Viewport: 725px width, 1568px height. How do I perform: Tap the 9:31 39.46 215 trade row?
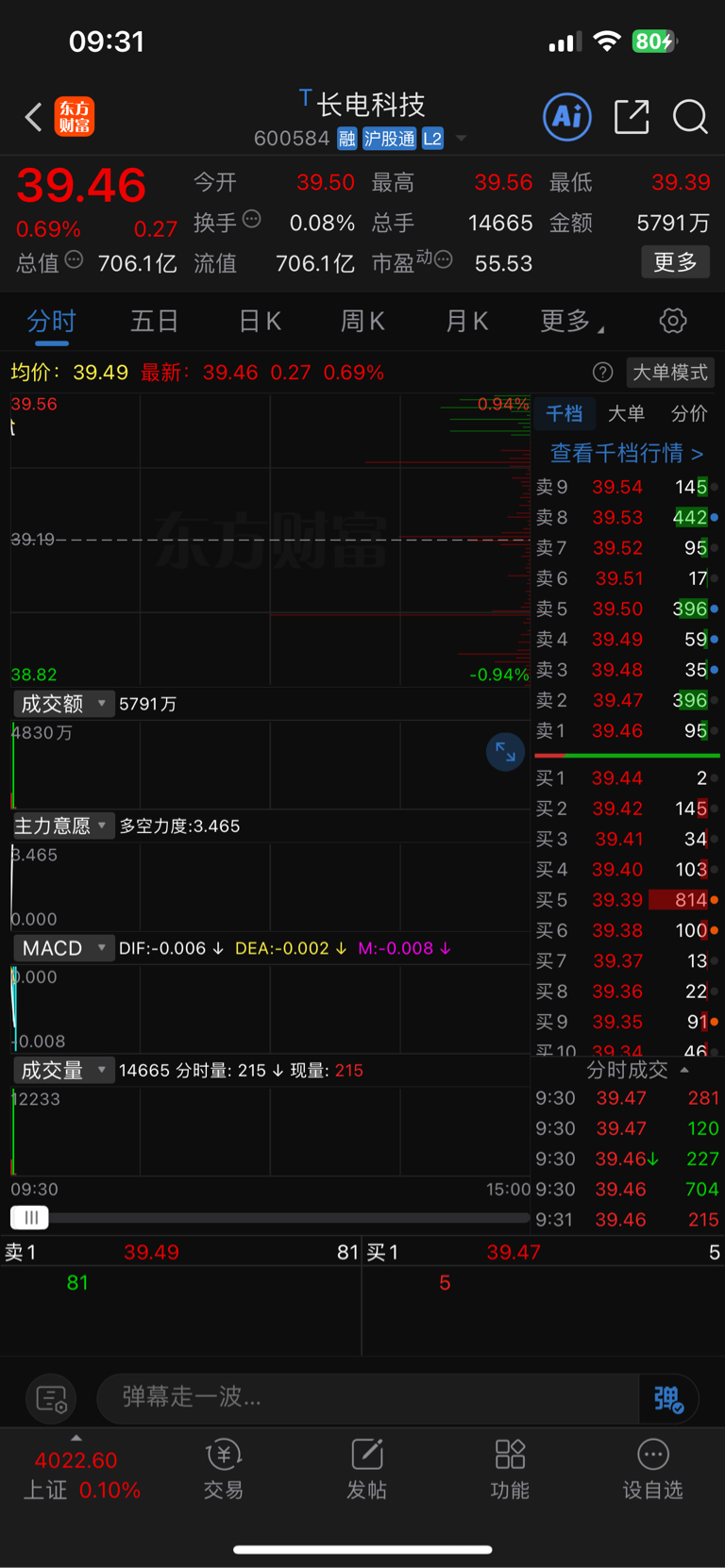(x=627, y=1220)
